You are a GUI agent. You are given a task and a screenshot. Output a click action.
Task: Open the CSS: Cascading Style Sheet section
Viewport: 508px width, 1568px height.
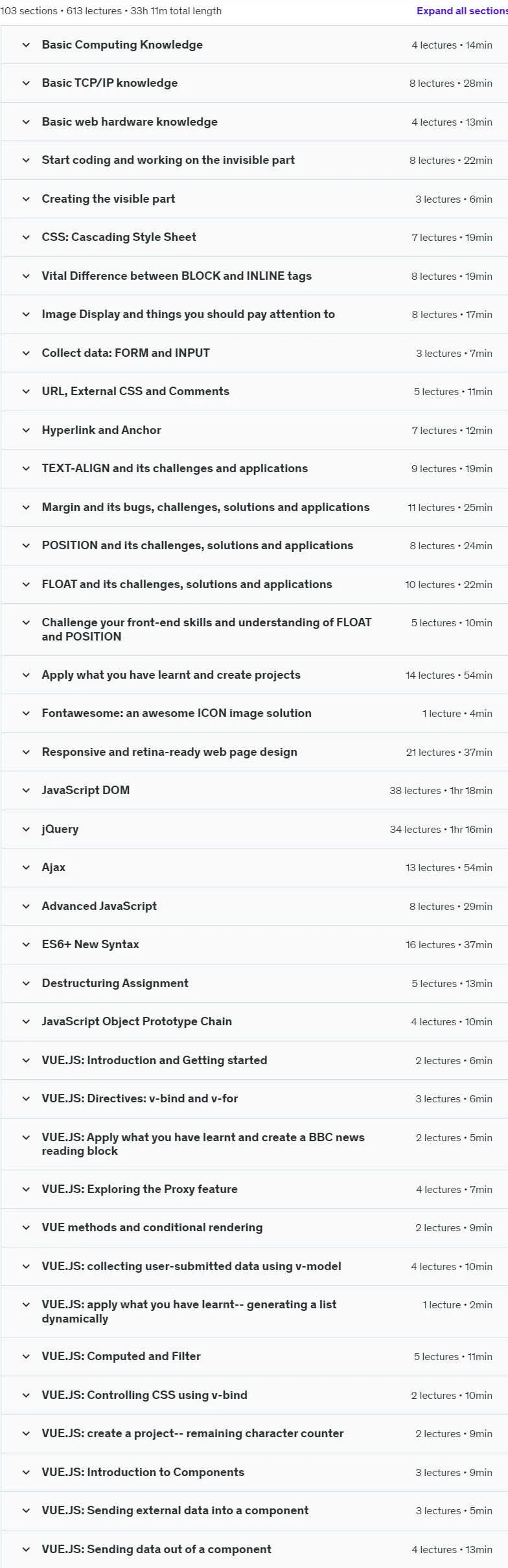click(x=119, y=237)
